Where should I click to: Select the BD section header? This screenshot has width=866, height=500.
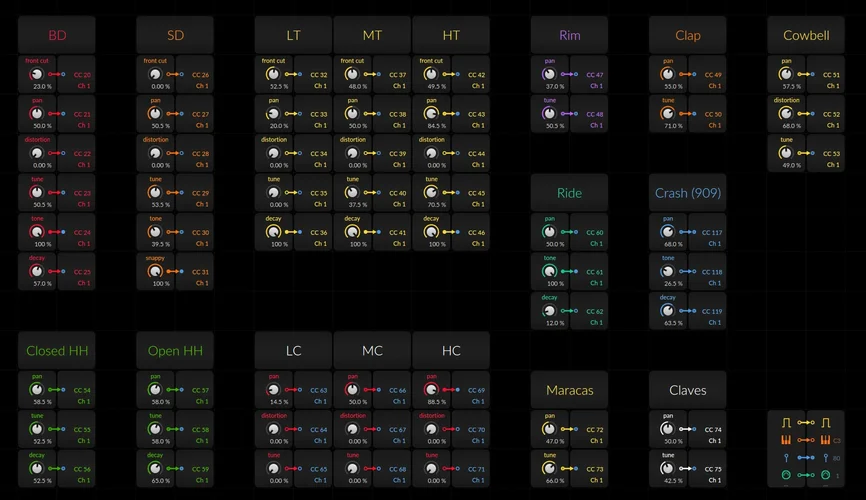click(x=57, y=35)
